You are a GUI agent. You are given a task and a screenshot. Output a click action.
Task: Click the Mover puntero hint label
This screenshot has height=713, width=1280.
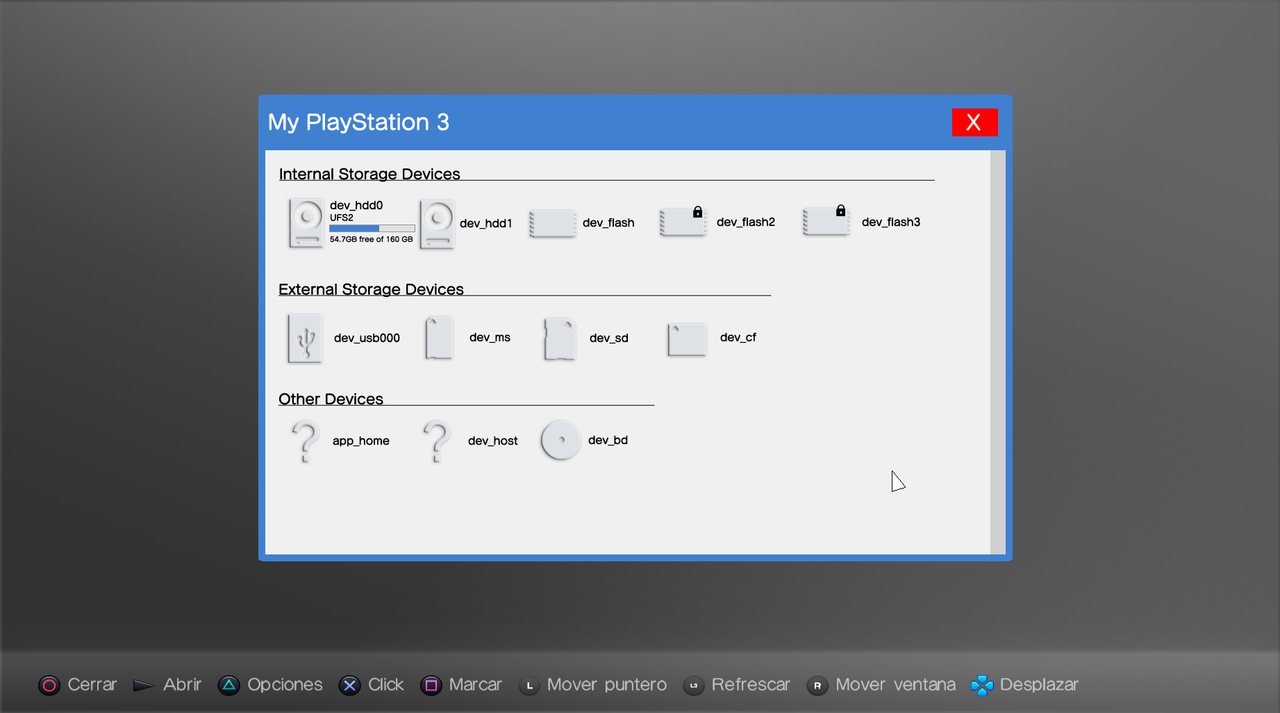(607, 685)
